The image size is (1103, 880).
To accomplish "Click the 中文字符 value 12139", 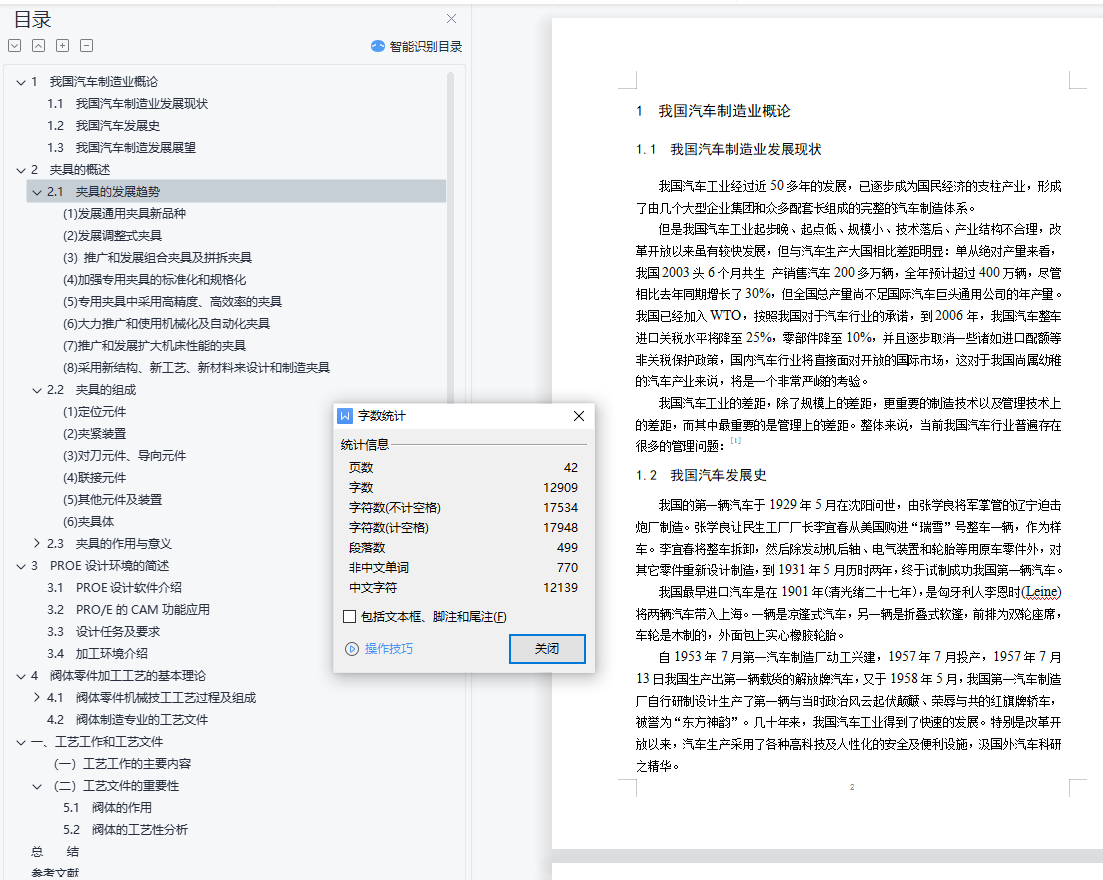I will pyautogui.click(x=560, y=587).
